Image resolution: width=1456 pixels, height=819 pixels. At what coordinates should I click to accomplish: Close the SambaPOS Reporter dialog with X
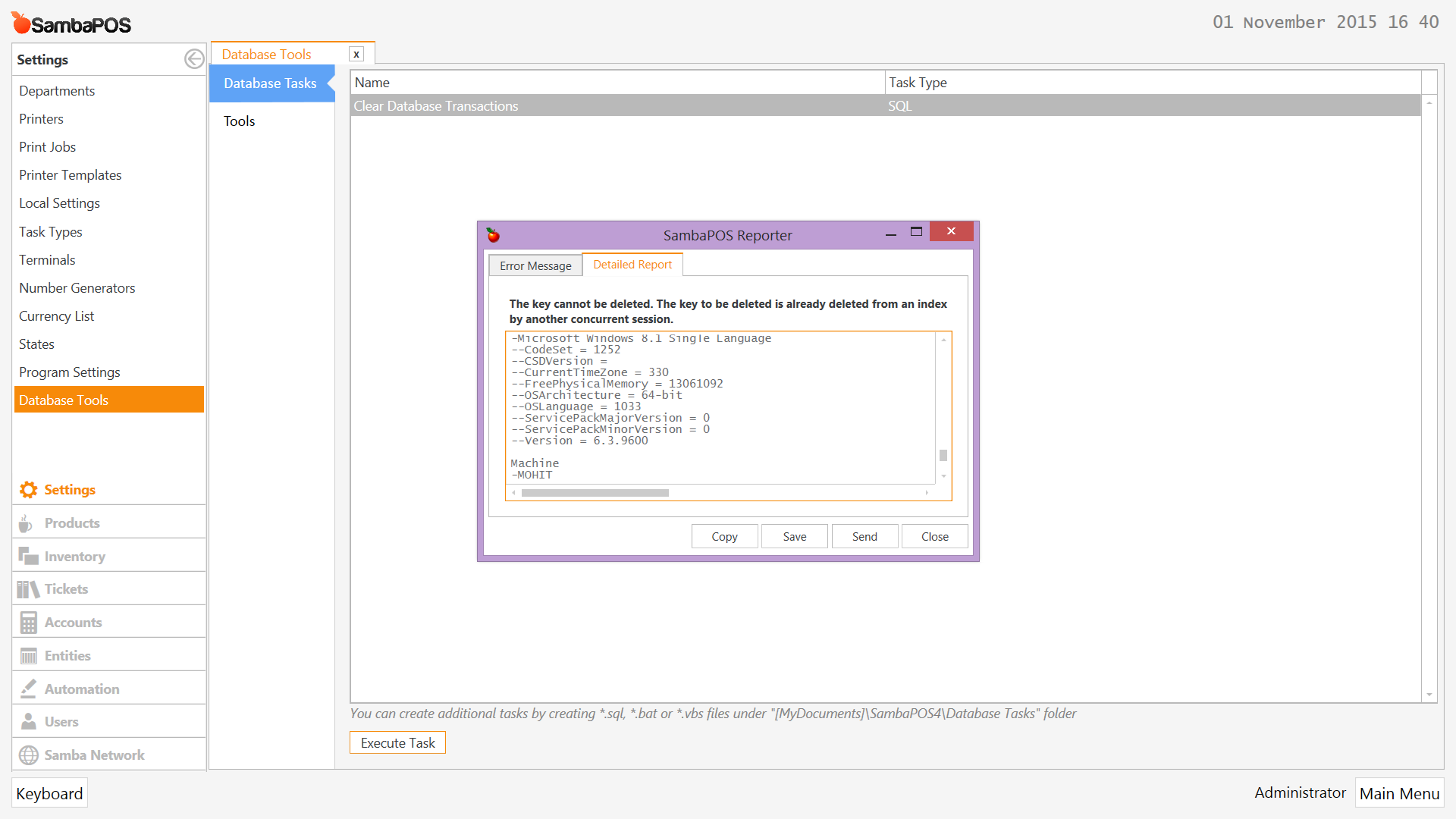tap(951, 231)
